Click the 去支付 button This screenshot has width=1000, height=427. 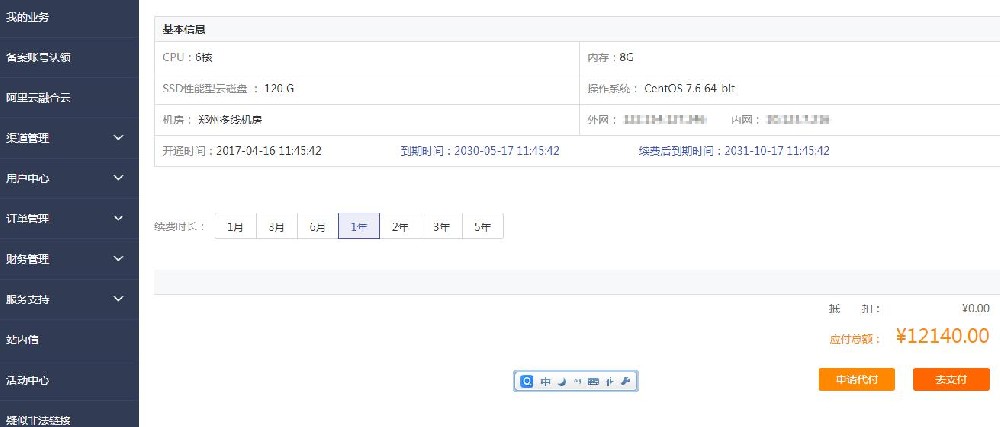click(951, 379)
